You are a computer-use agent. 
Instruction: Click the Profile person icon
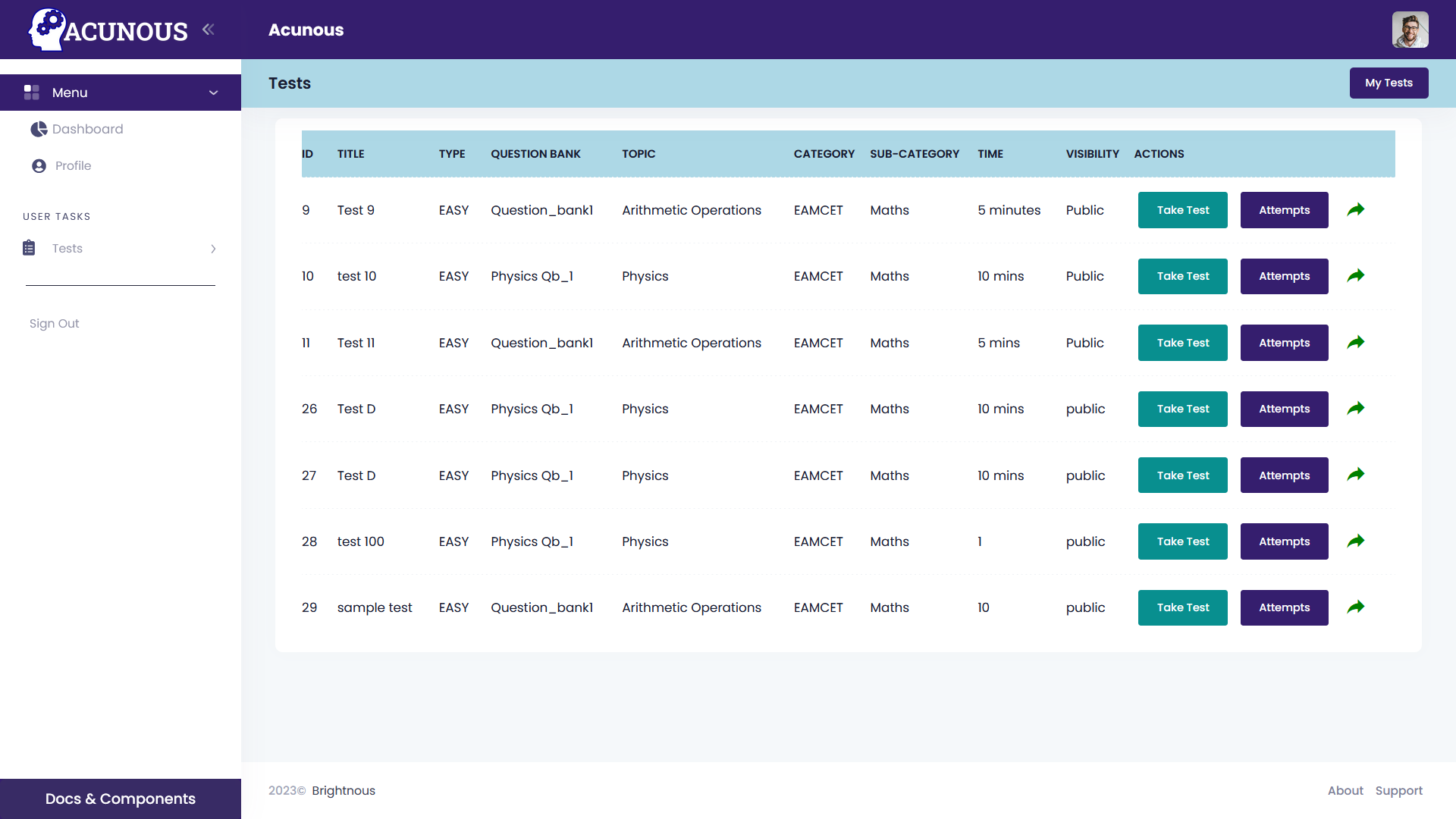point(39,166)
